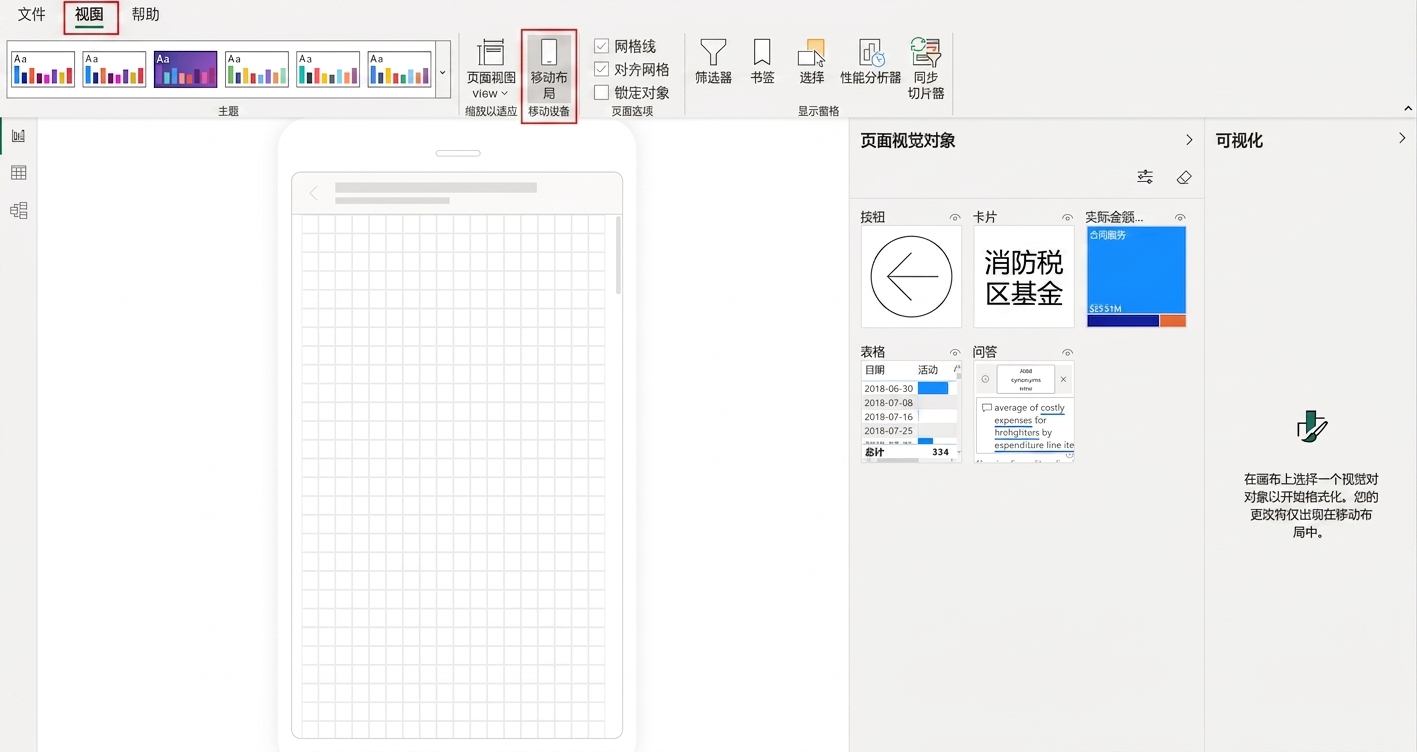The height and width of the screenshot is (752, 1417).
Task: Open the 选择 selection pane
Action: [812, 62]
